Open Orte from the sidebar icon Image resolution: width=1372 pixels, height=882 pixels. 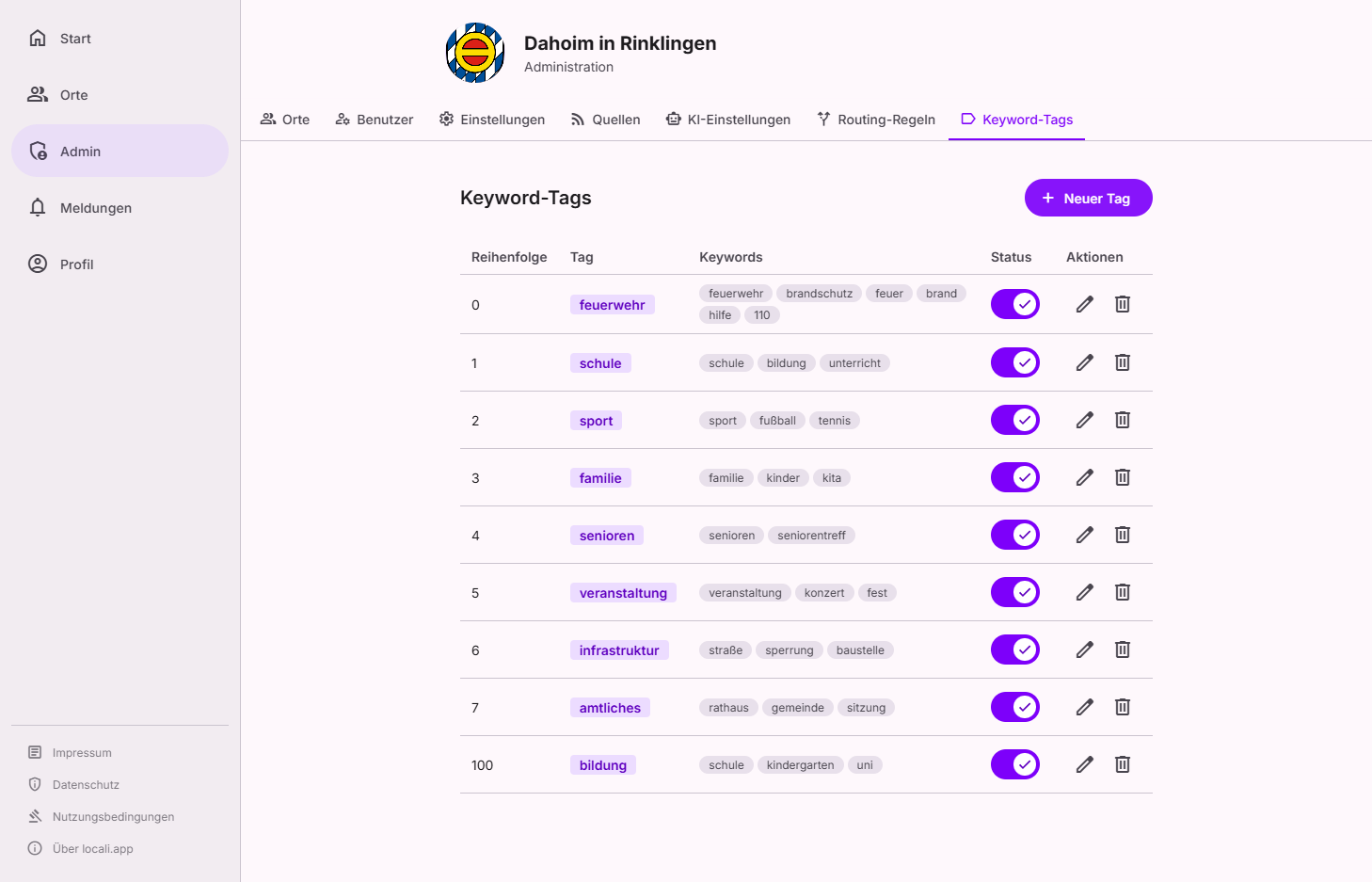pyautogui.click(x=38, y=94)
